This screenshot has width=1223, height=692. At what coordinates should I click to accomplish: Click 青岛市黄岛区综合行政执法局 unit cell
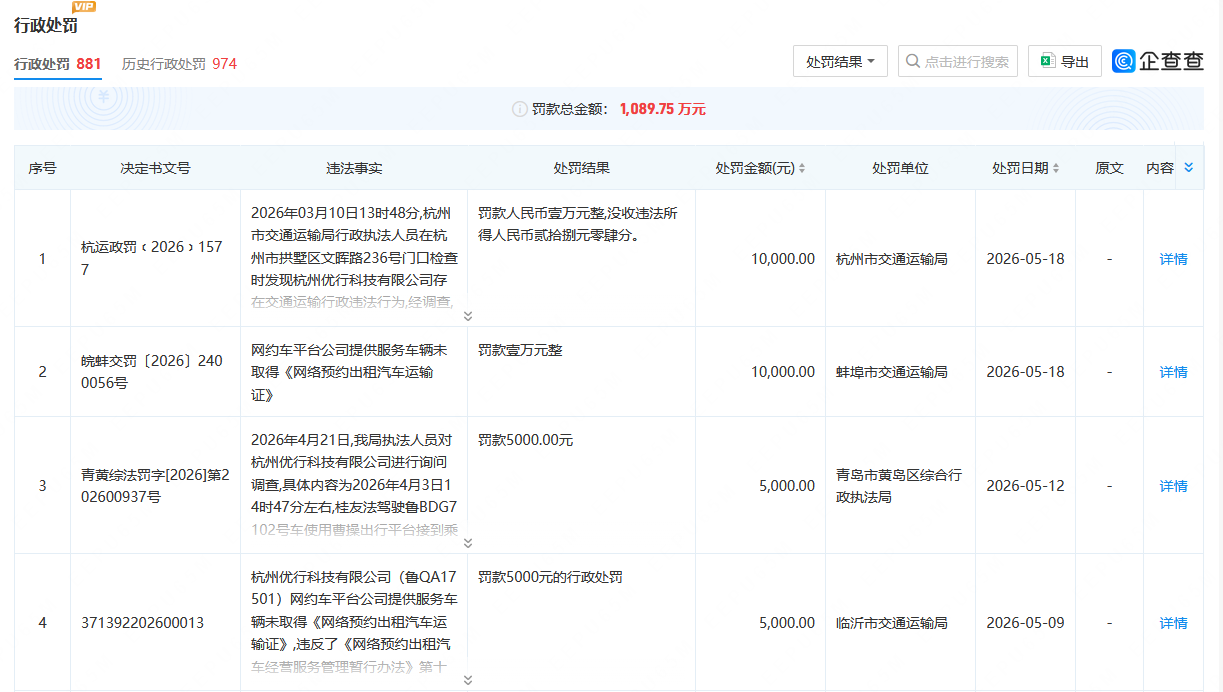(x=899, y=486)
